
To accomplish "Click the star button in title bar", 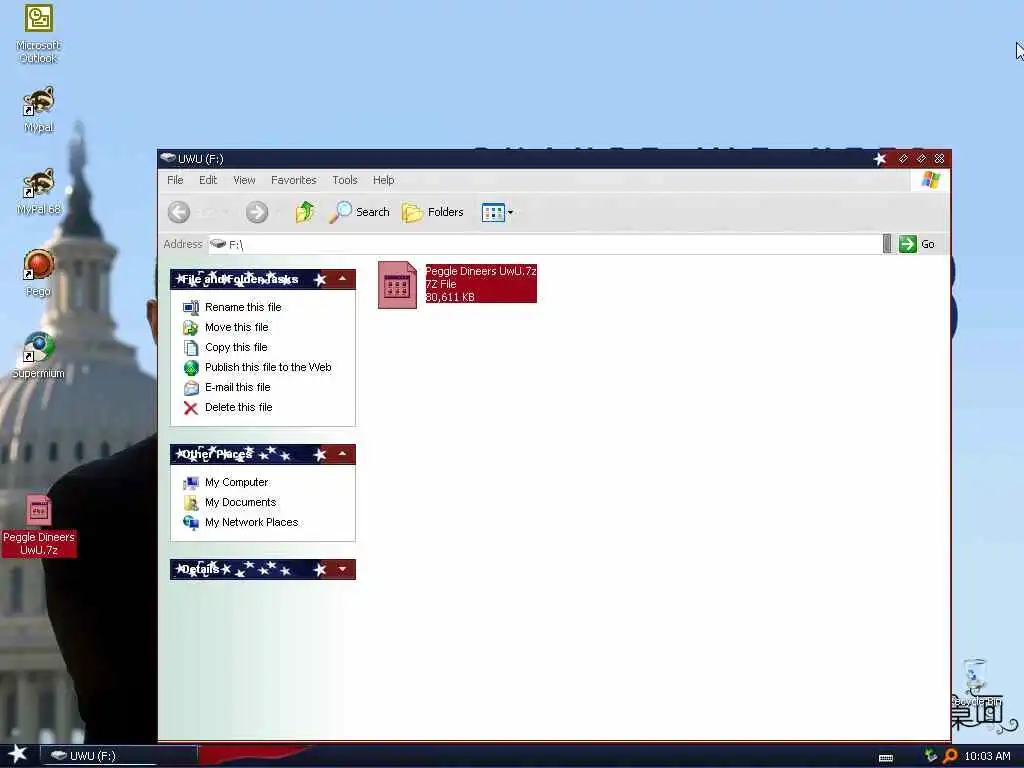I will [880, 159].
